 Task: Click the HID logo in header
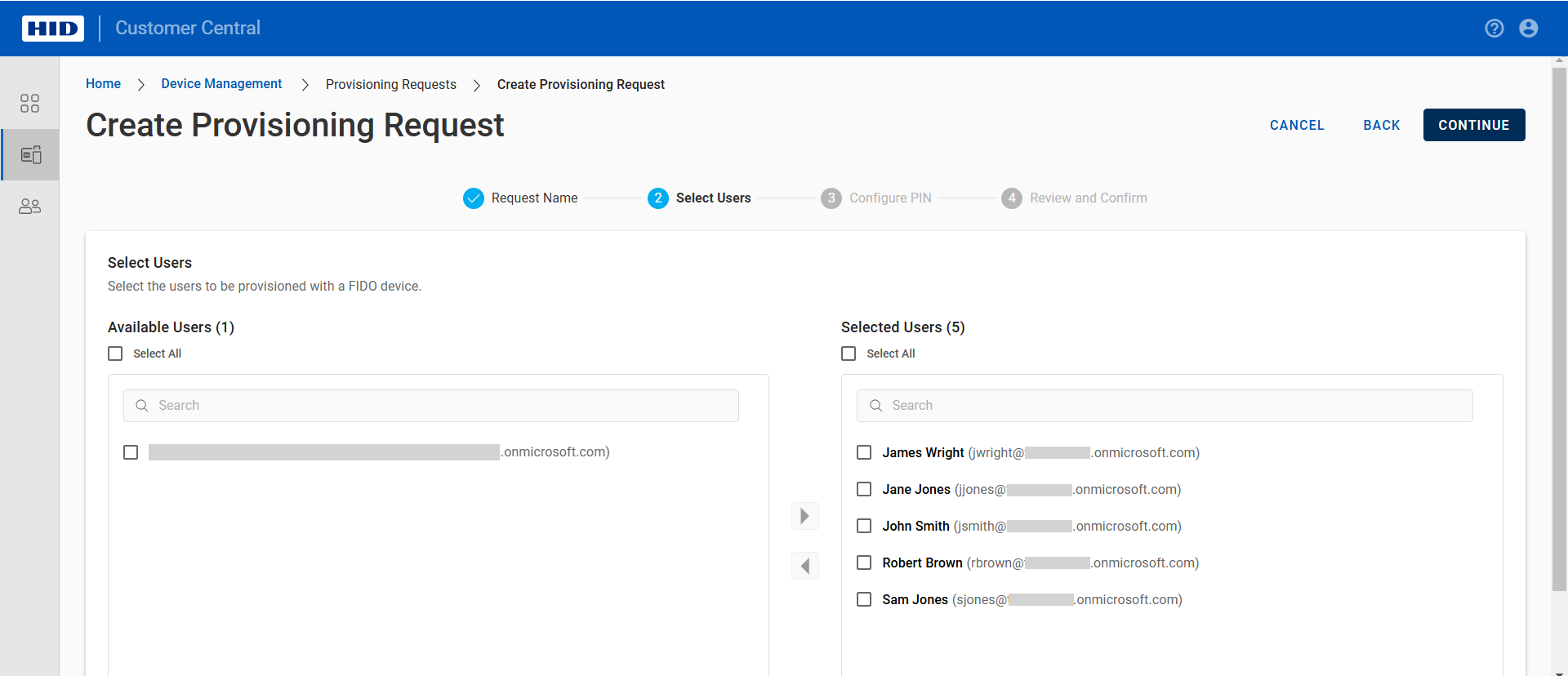coord(53,29)
